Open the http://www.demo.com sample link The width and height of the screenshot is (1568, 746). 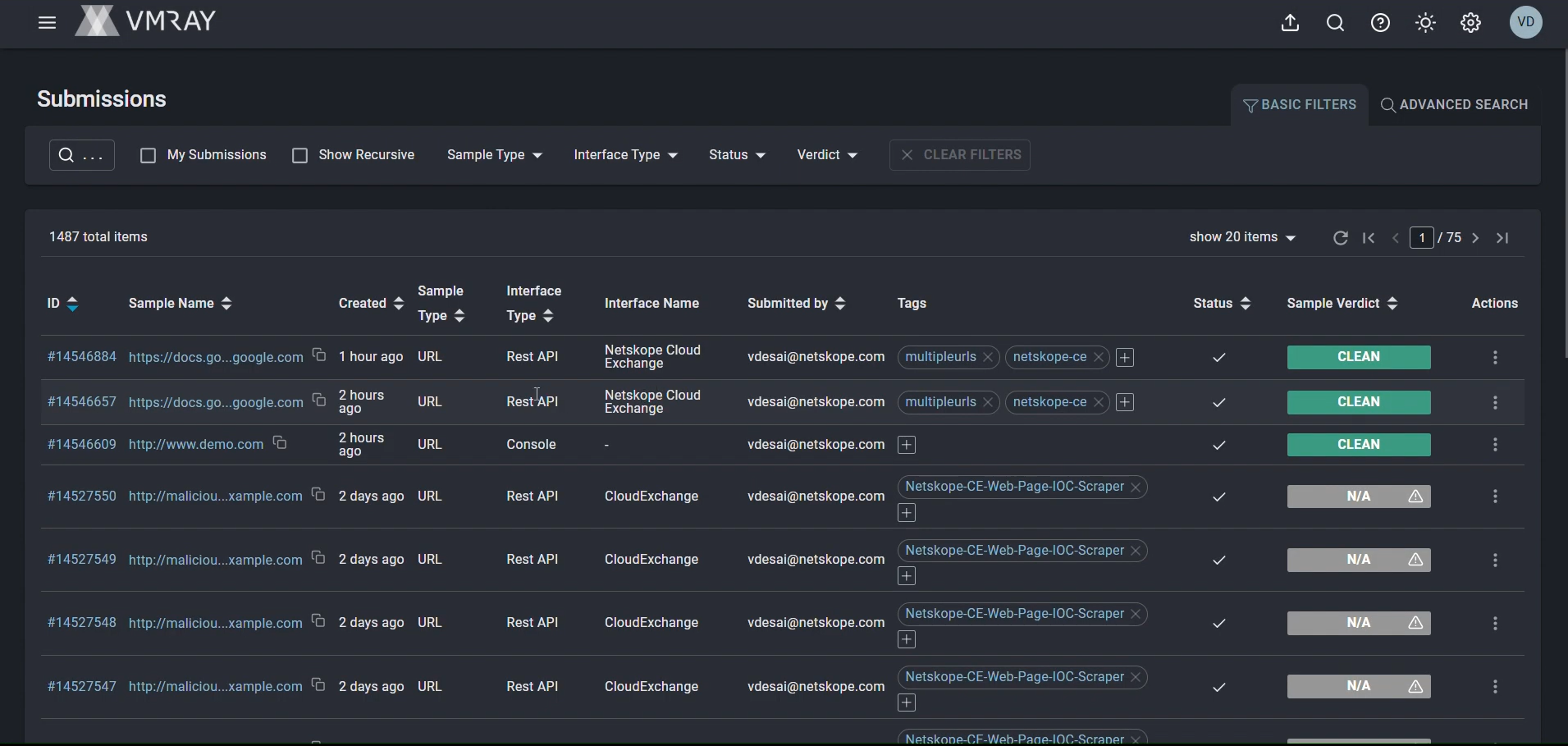[x=196, y=445]
